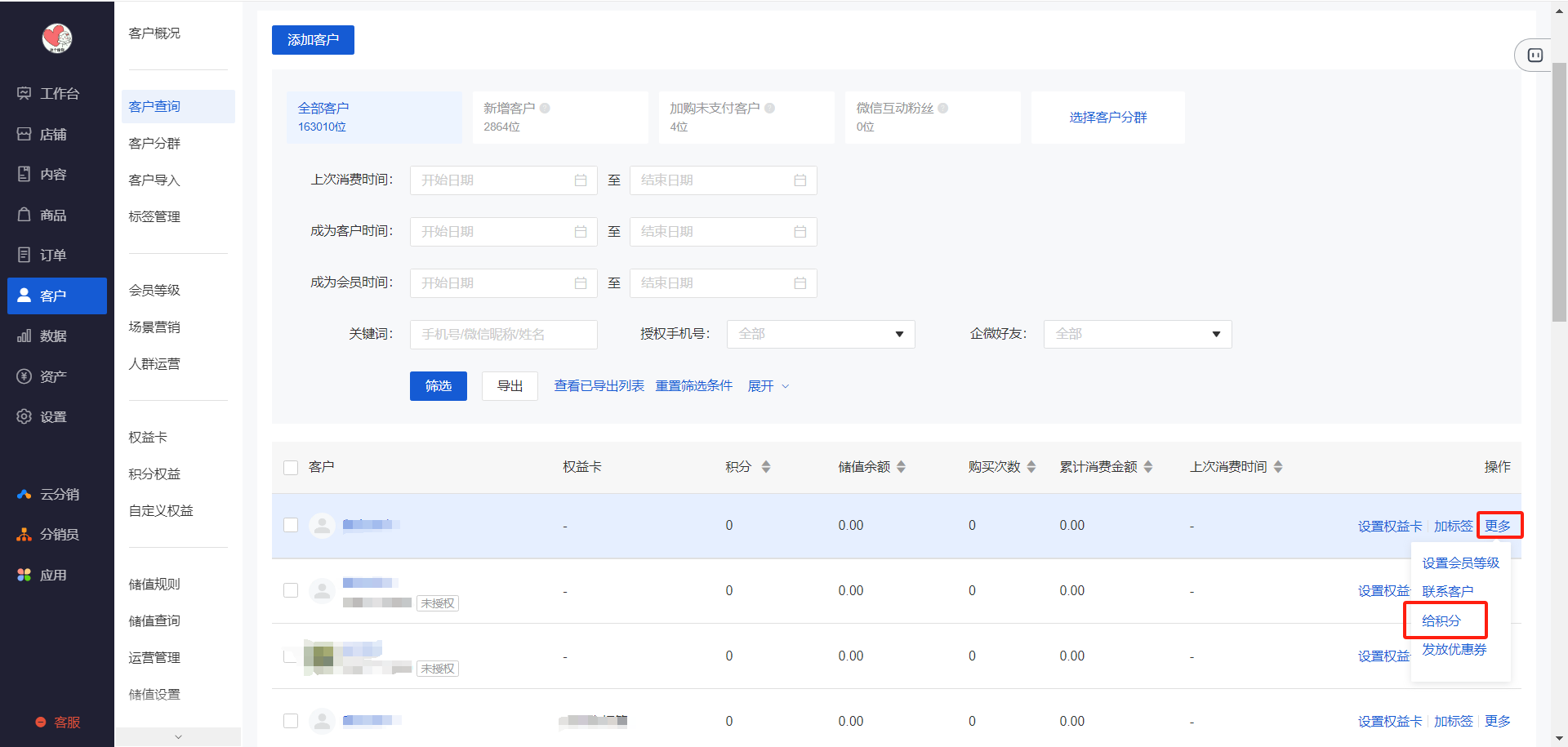Screen dimensions: 1568x747
Task: Expand the submenu bottom chevron
Action: coord(178,737)
